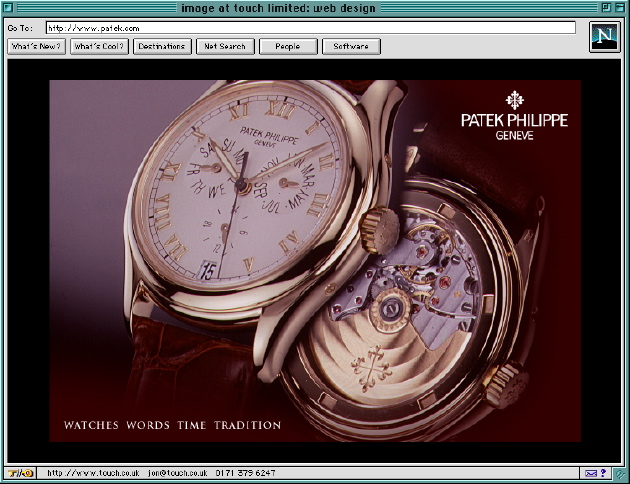Viewport: 630px width, 484px height.
Task: Click the question mark icon in status bar
Action: (x=603, y=473)
